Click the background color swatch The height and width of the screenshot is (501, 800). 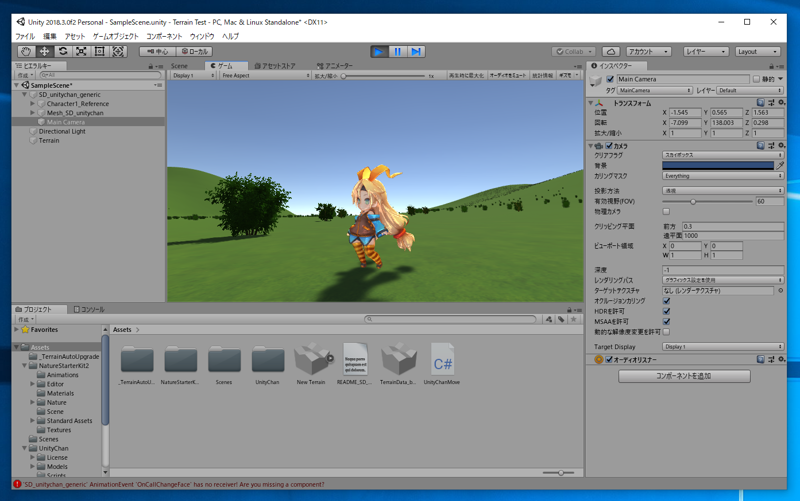pyautogui.click(x=718, y=165)
